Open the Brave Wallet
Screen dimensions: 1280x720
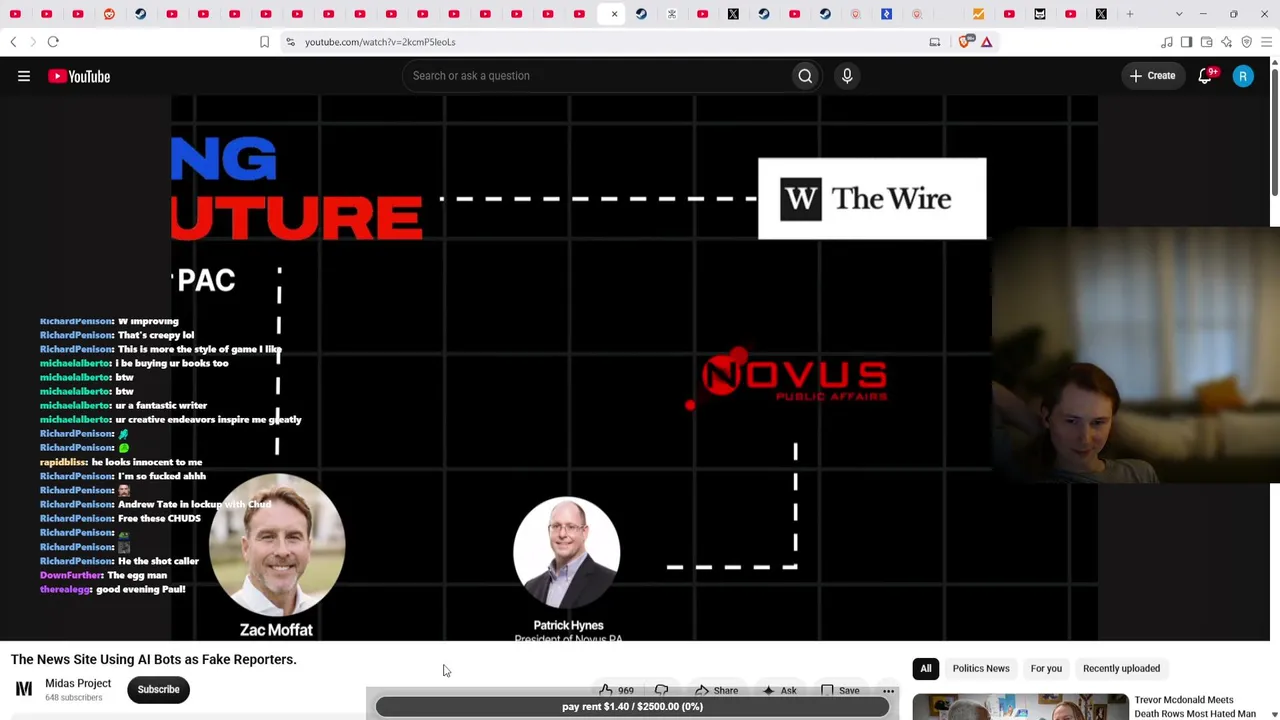tap(1206, 42)
